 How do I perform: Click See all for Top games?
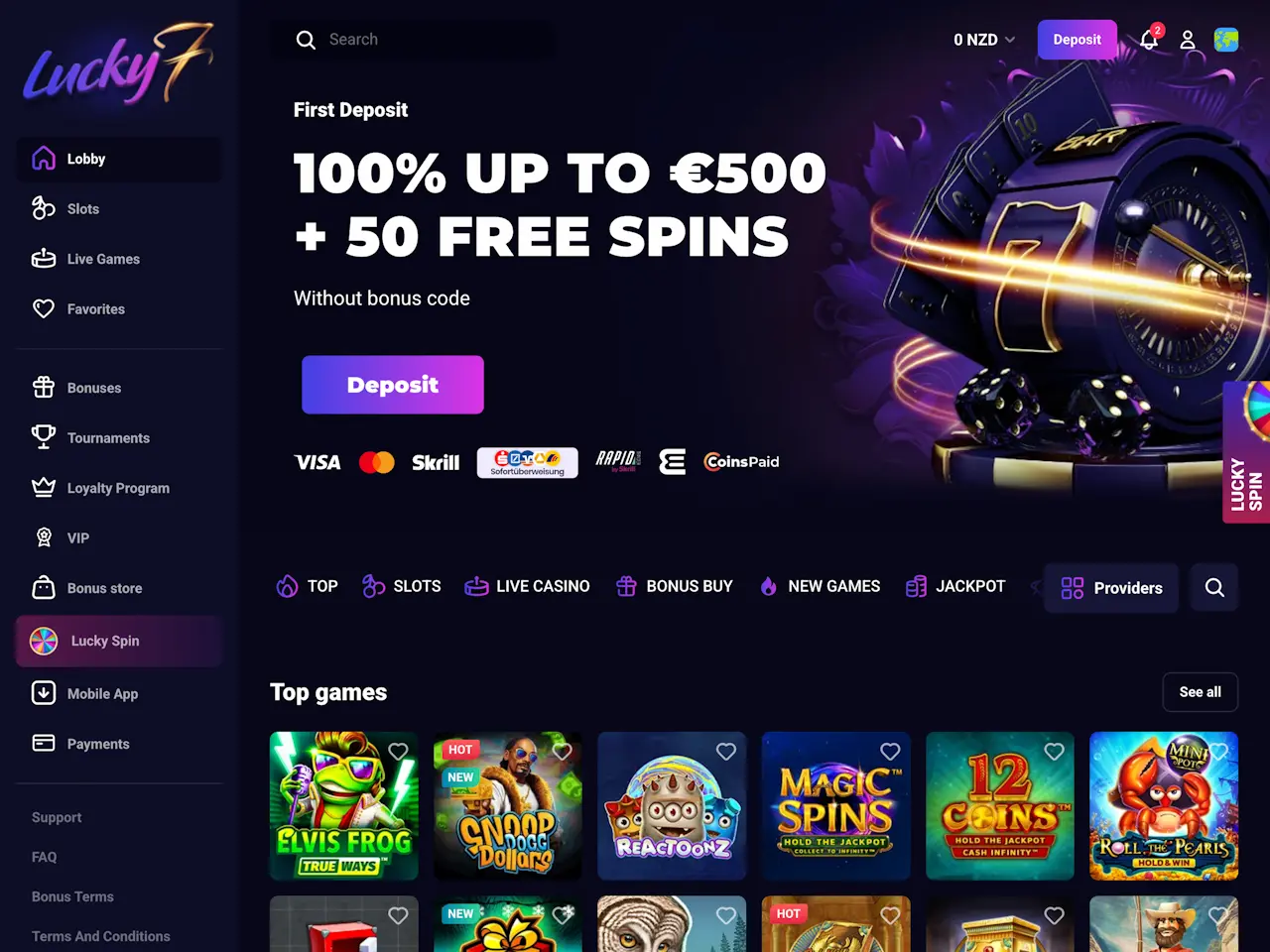click(x=1200, y=692)
